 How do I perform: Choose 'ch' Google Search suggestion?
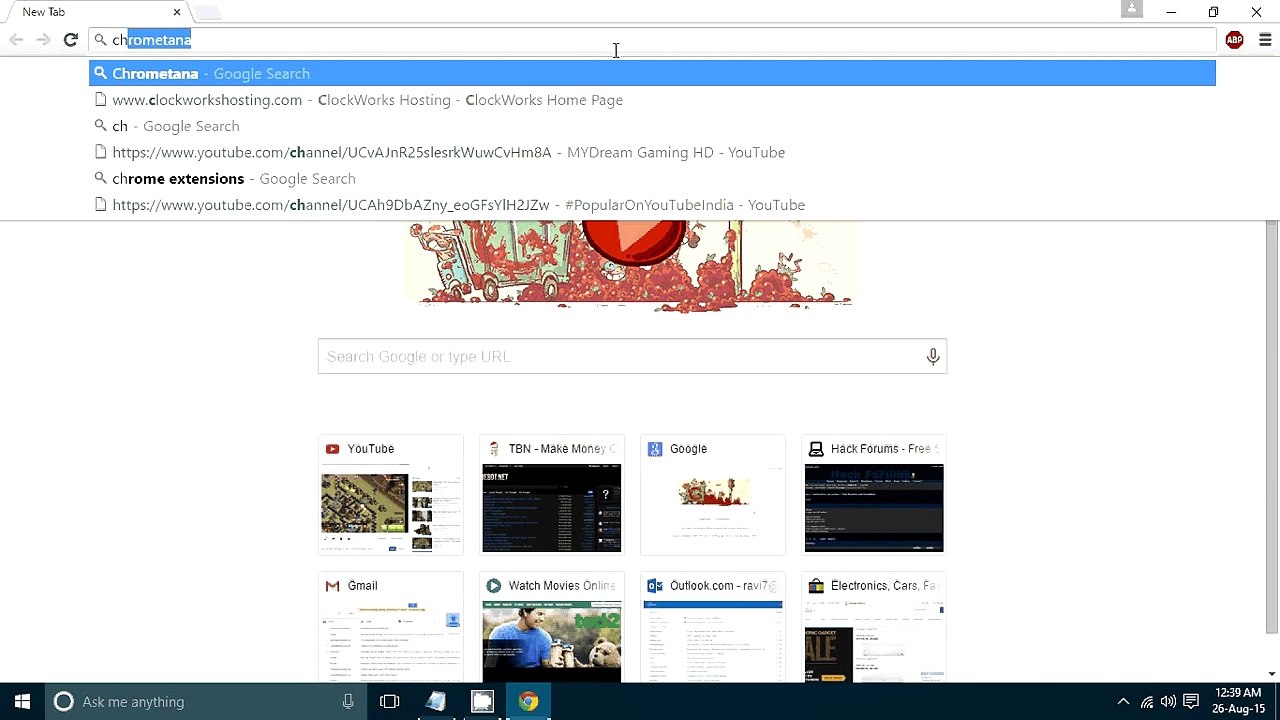pyautogui.click(x=652, y=126)
